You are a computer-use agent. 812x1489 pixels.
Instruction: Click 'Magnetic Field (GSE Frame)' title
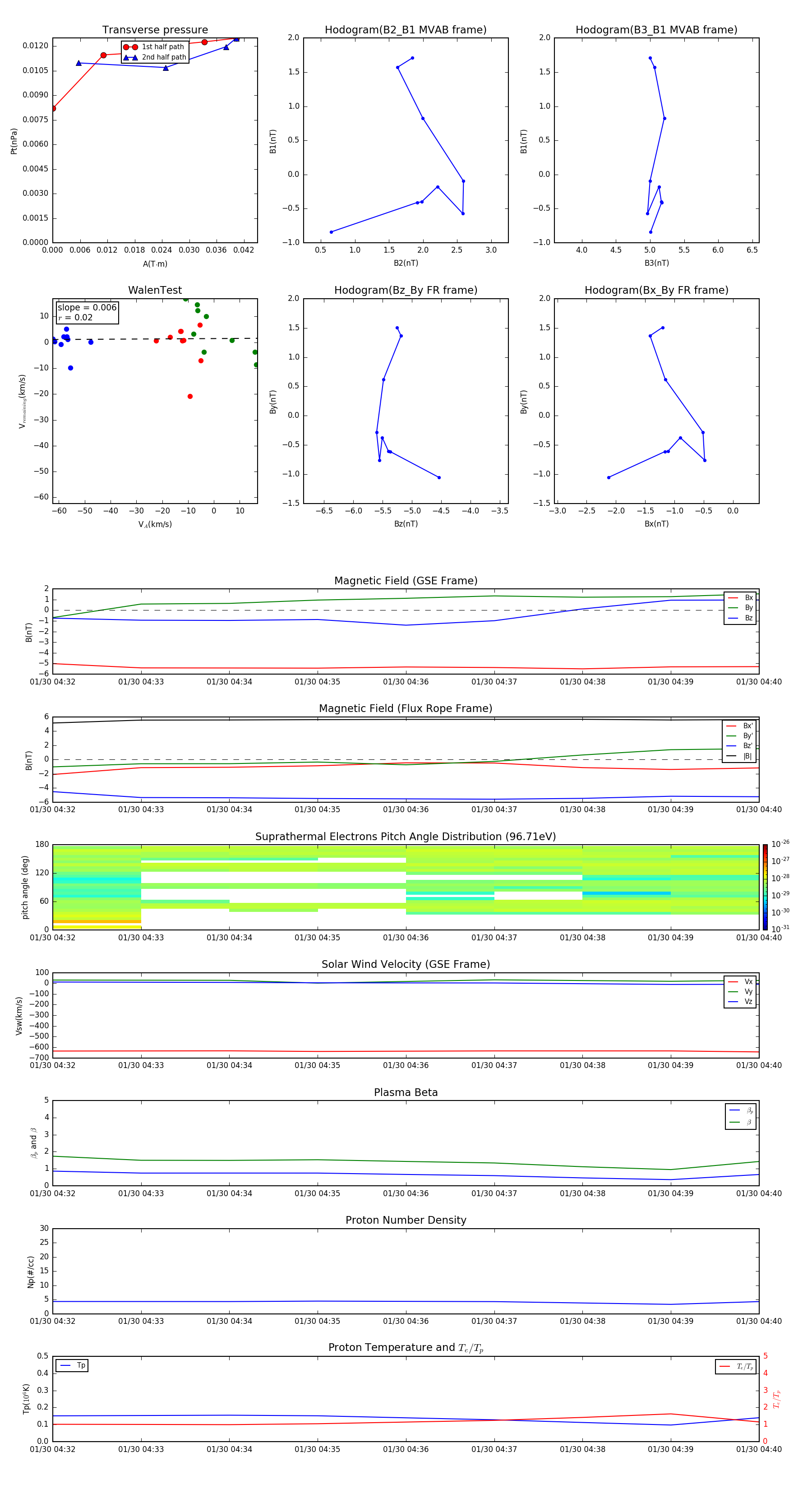pos(406,581)
